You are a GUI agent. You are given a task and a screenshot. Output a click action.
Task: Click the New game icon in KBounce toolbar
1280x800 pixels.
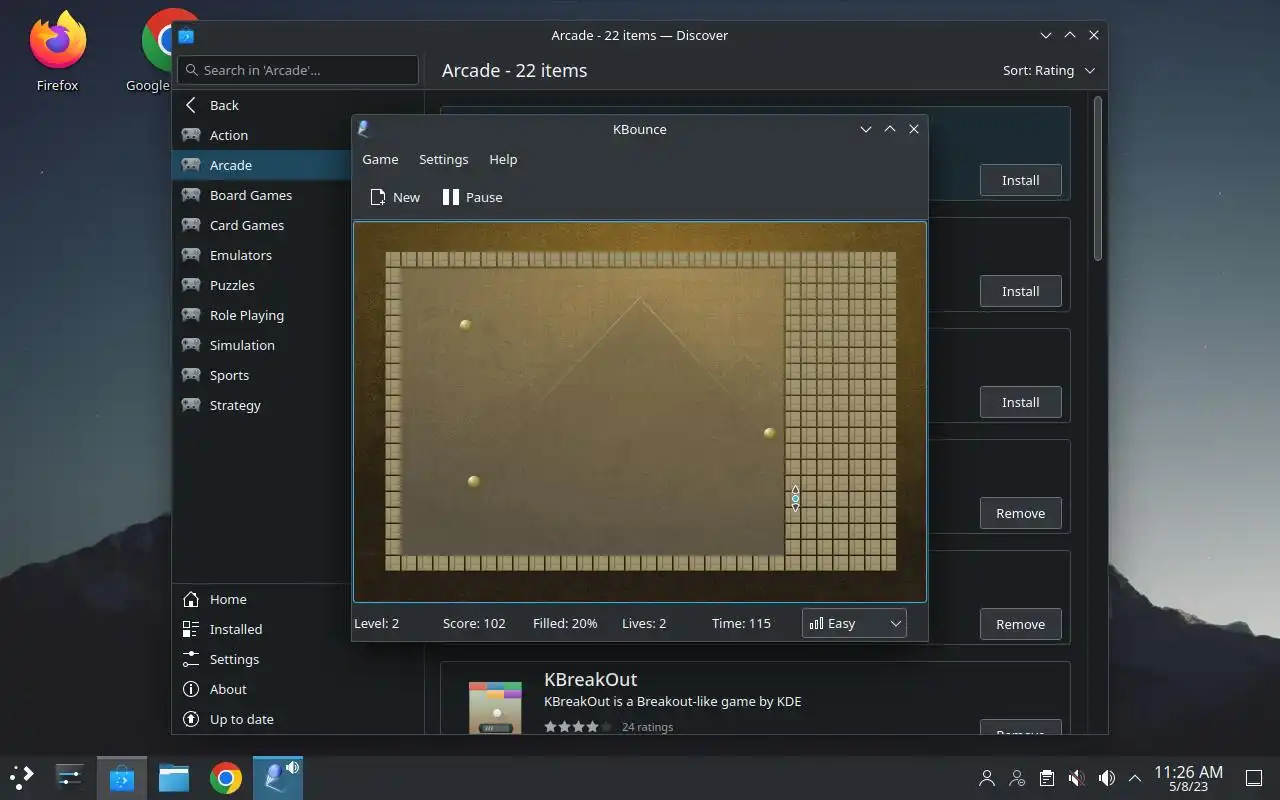(x=378, y=197)
